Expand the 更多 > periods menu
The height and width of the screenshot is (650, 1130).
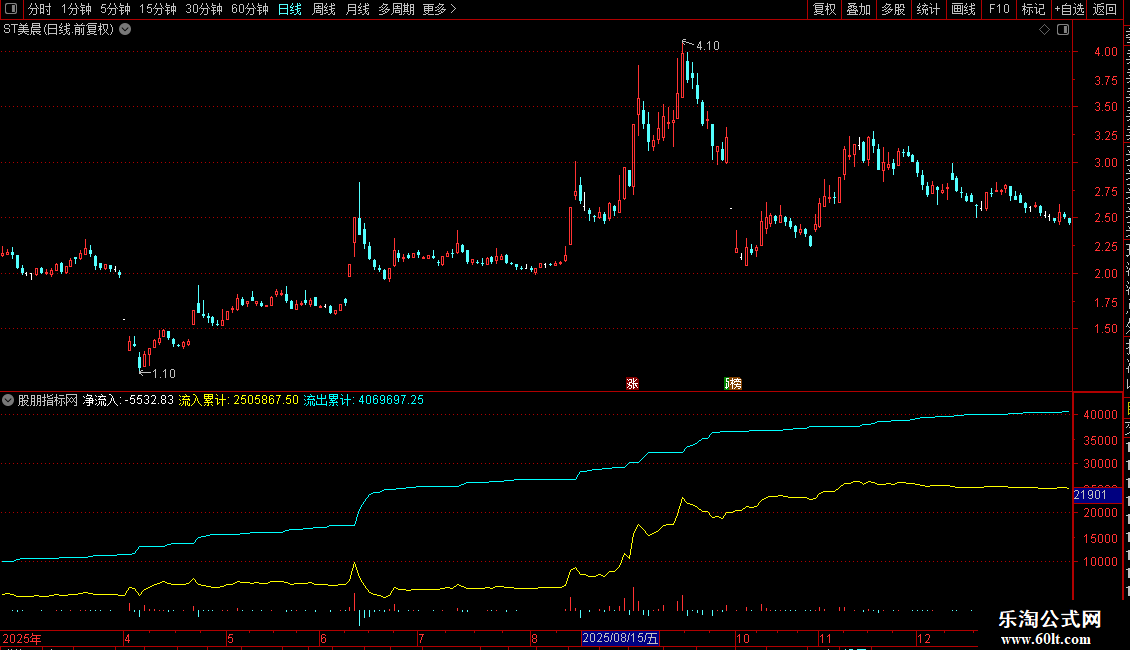click(440, 9)
